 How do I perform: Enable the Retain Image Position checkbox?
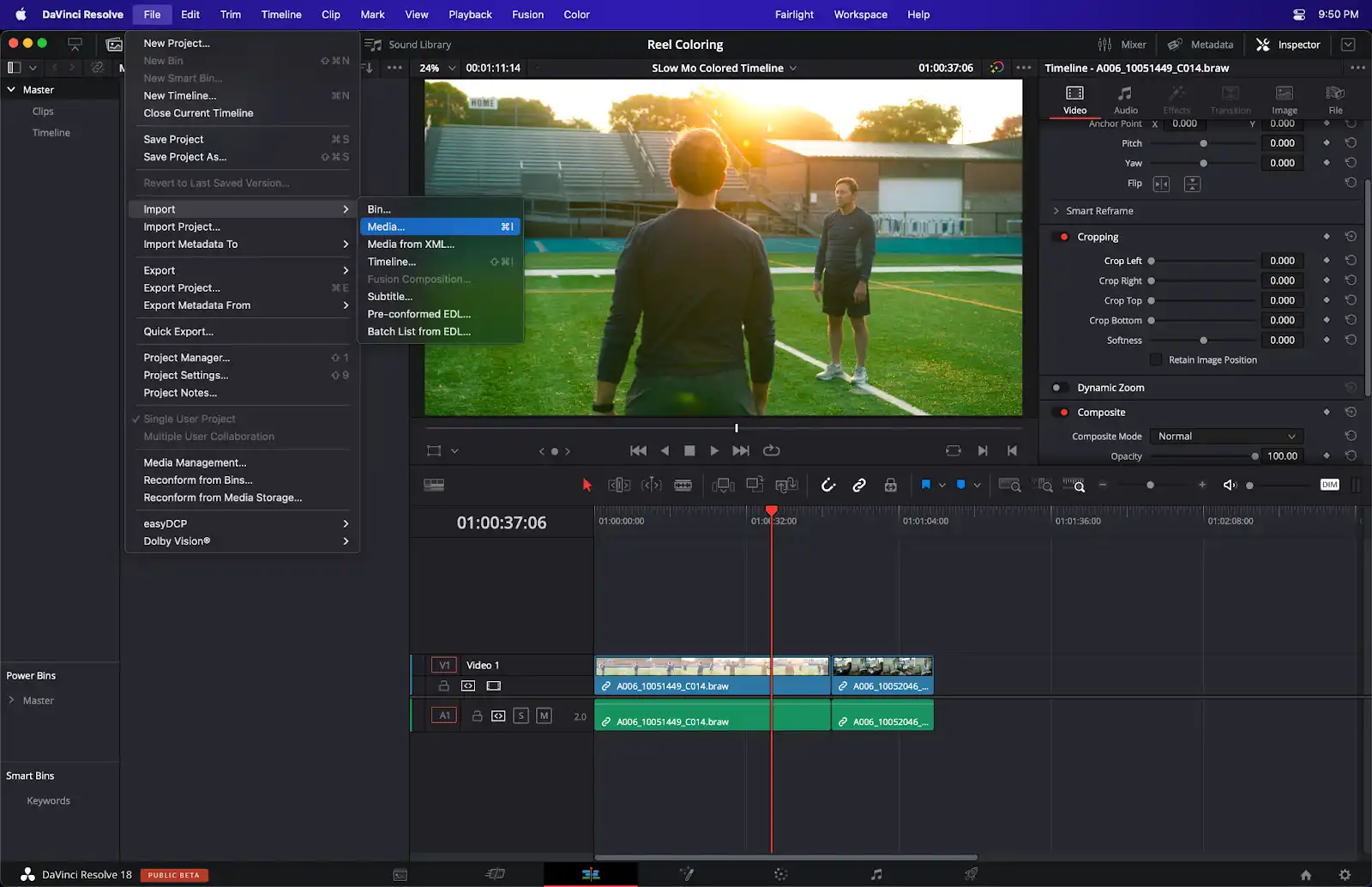coord(1156,359)
